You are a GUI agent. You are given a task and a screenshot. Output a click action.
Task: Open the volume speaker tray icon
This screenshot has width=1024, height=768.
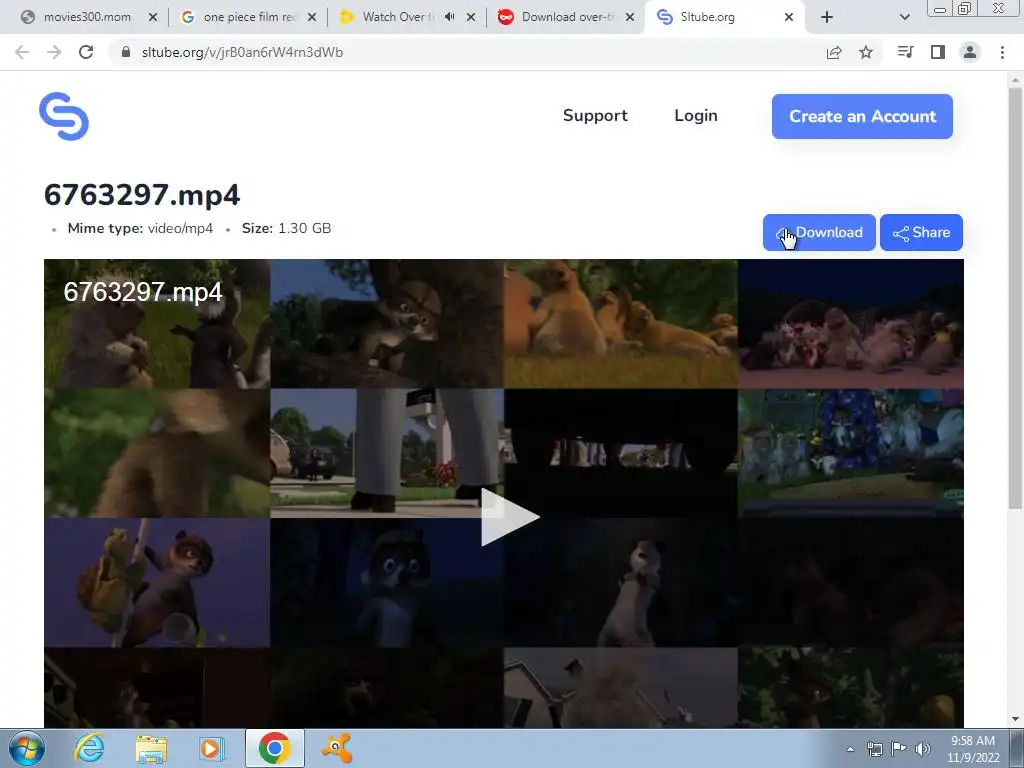pyautogui.click(x=923, y=749)
